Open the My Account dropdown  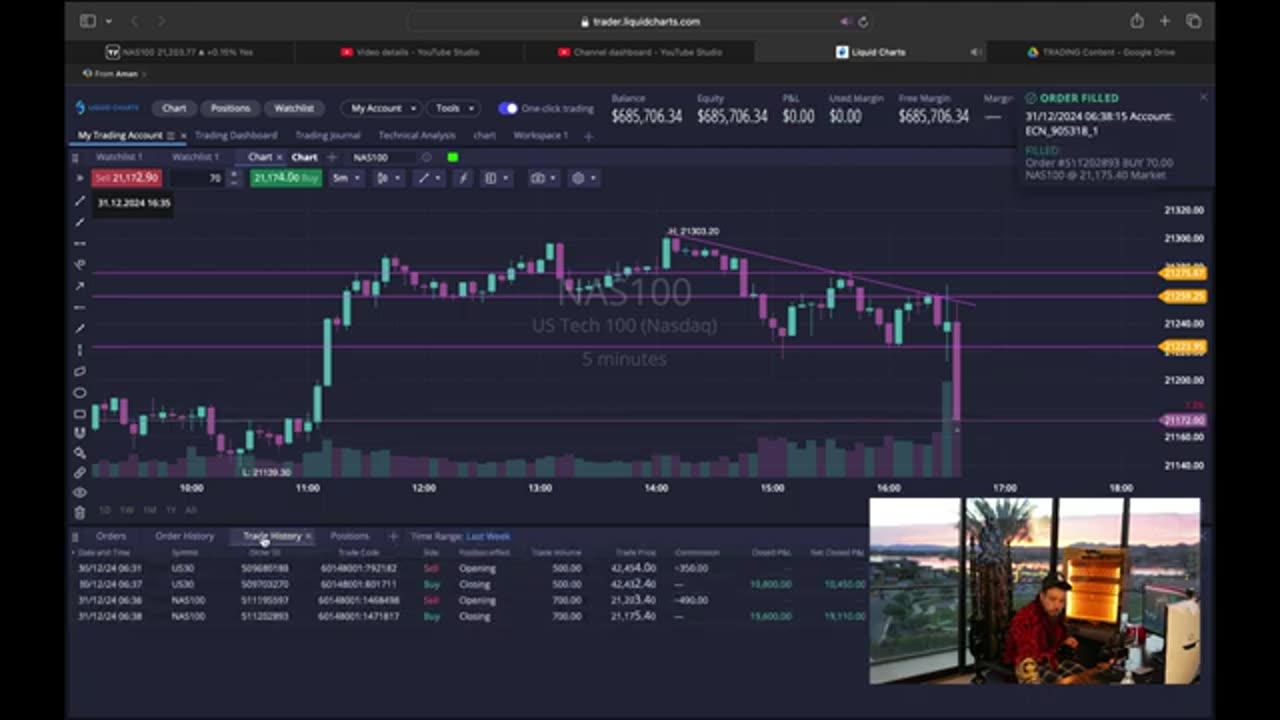(382, 108)
